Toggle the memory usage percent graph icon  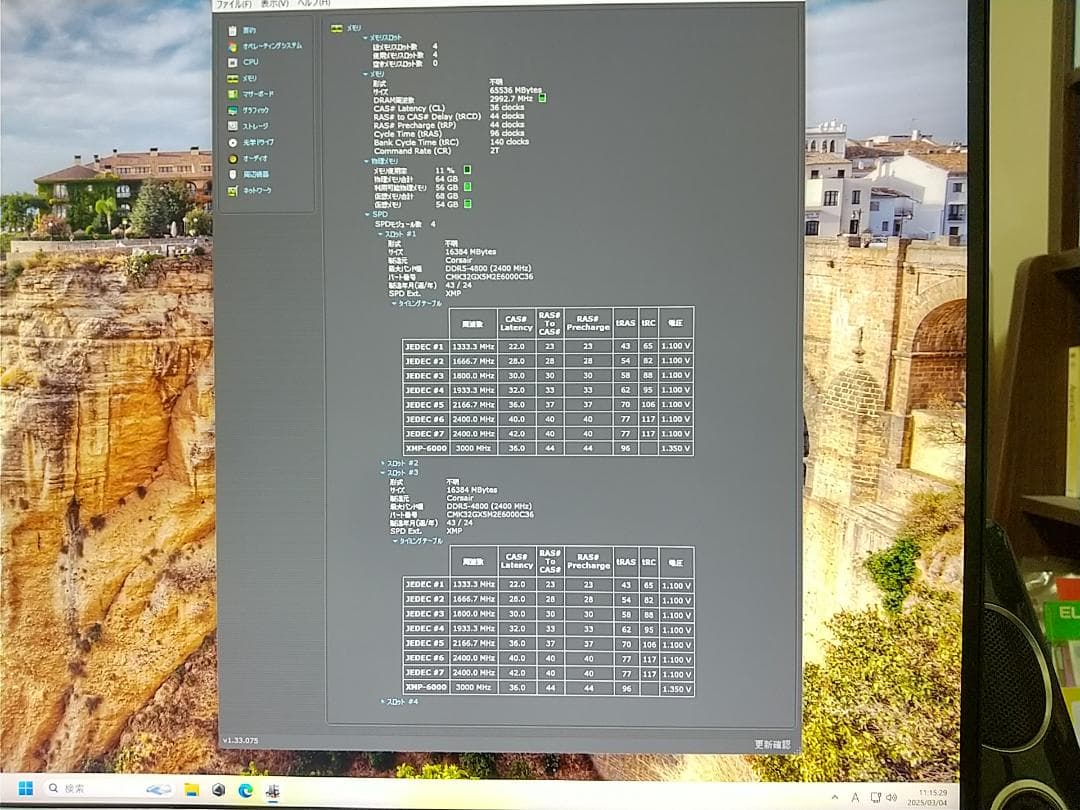[466, 170]
